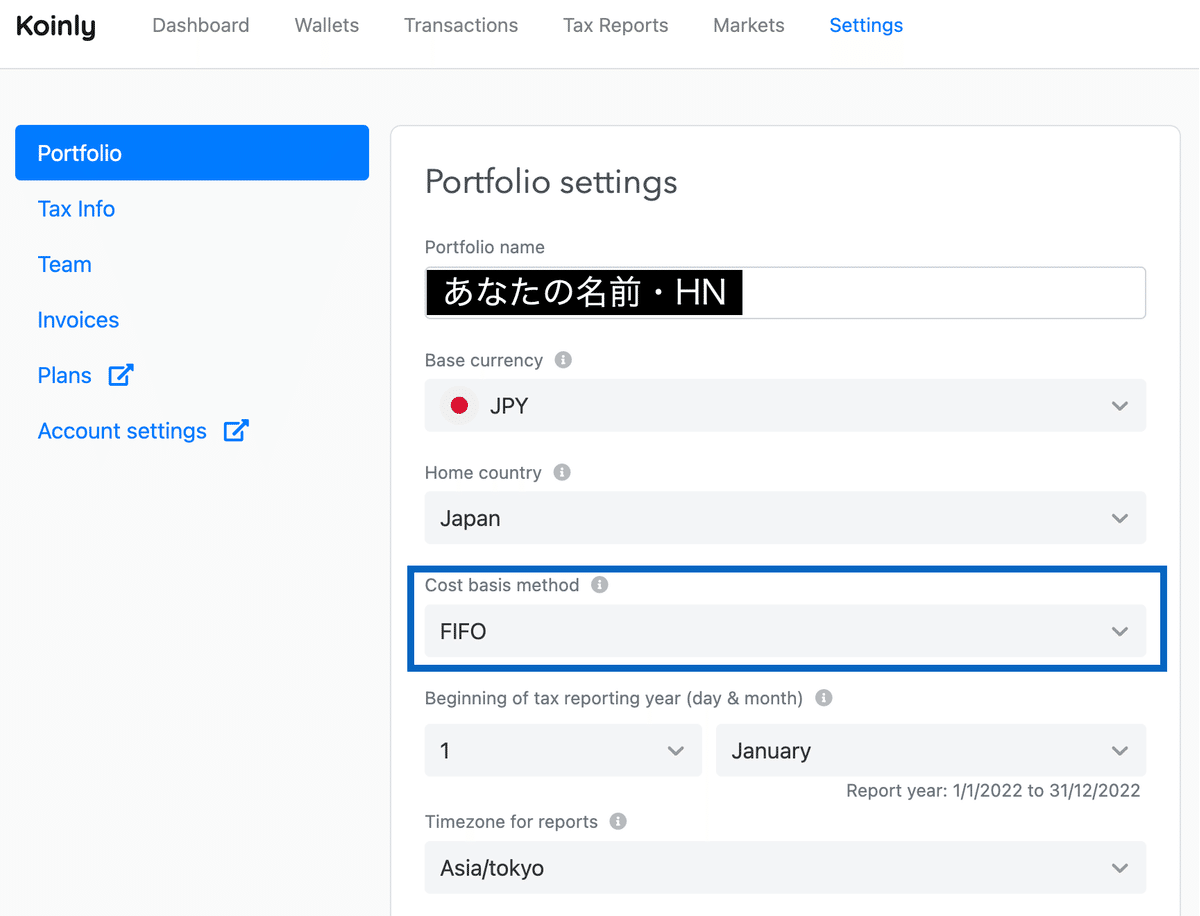Show the Timezone for reports info icon
Viewport: 1200px width, 916px height.
tap(618, 821)
